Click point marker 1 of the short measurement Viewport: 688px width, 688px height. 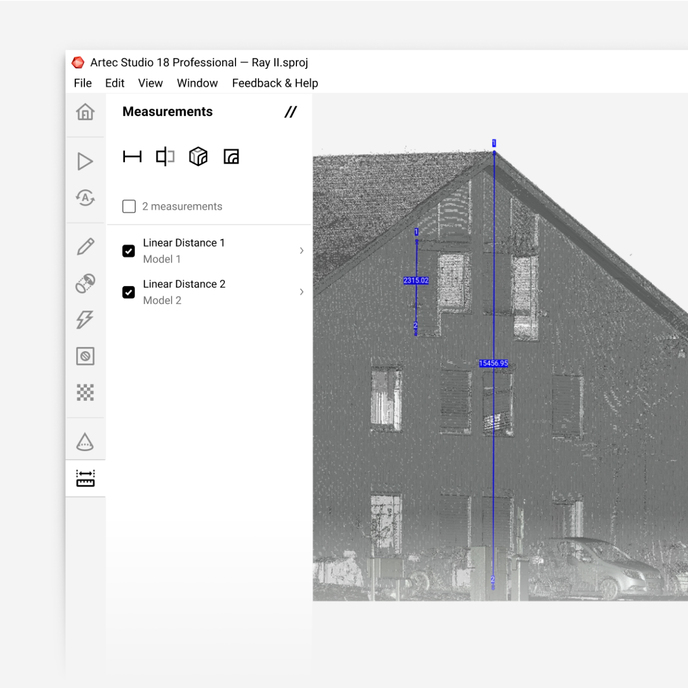tap(416, 232)
